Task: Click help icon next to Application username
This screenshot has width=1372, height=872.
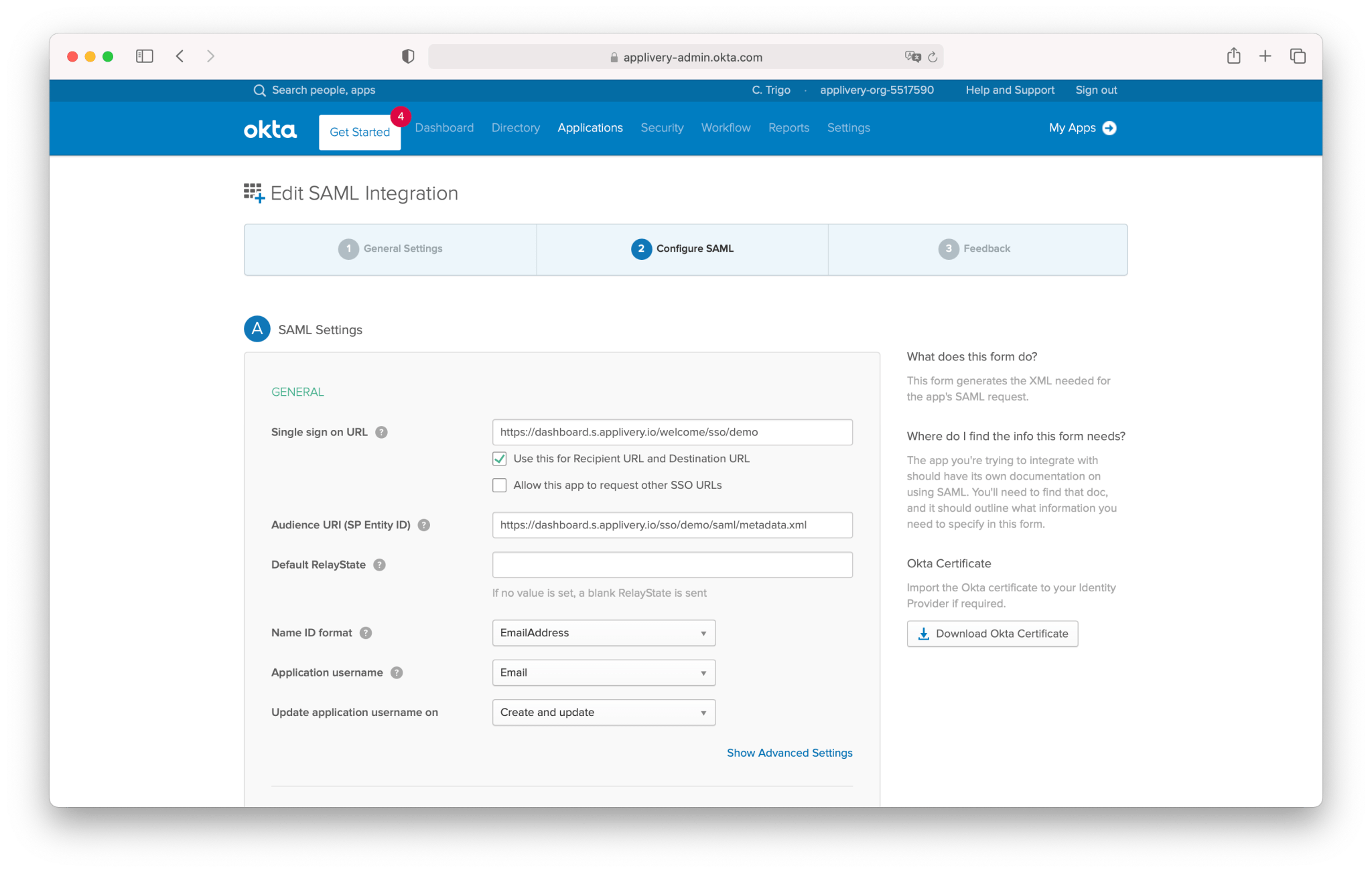Action: [397, 672]
